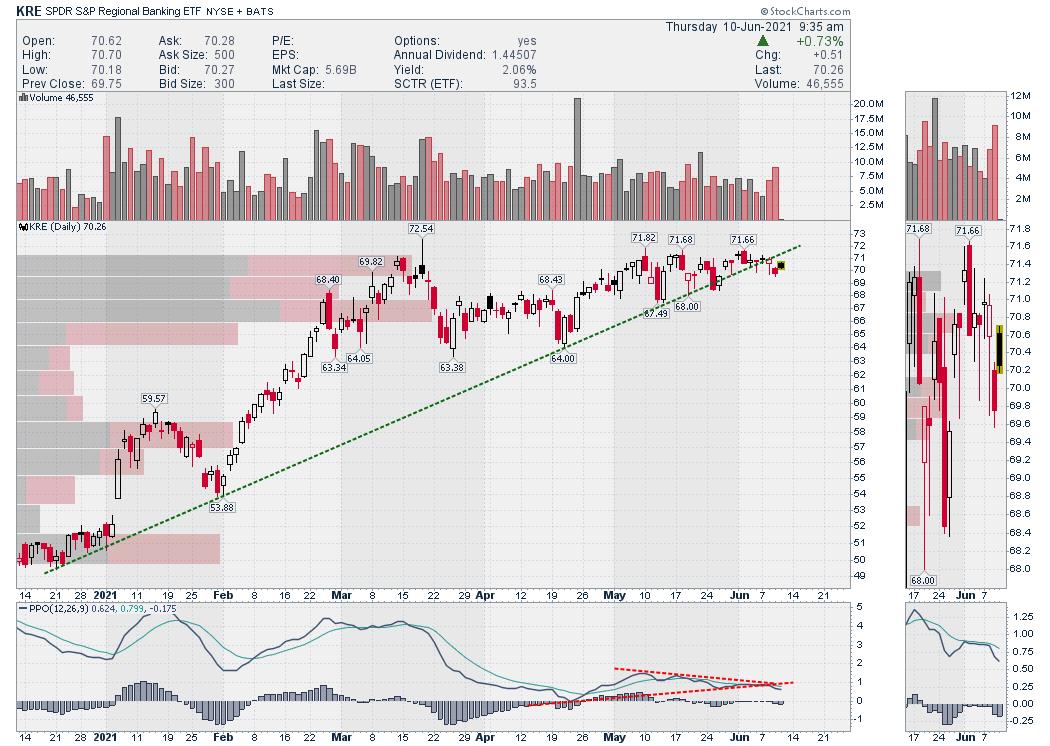Click the Thursday 10-Jun-2021 date text

click(755, 26)
